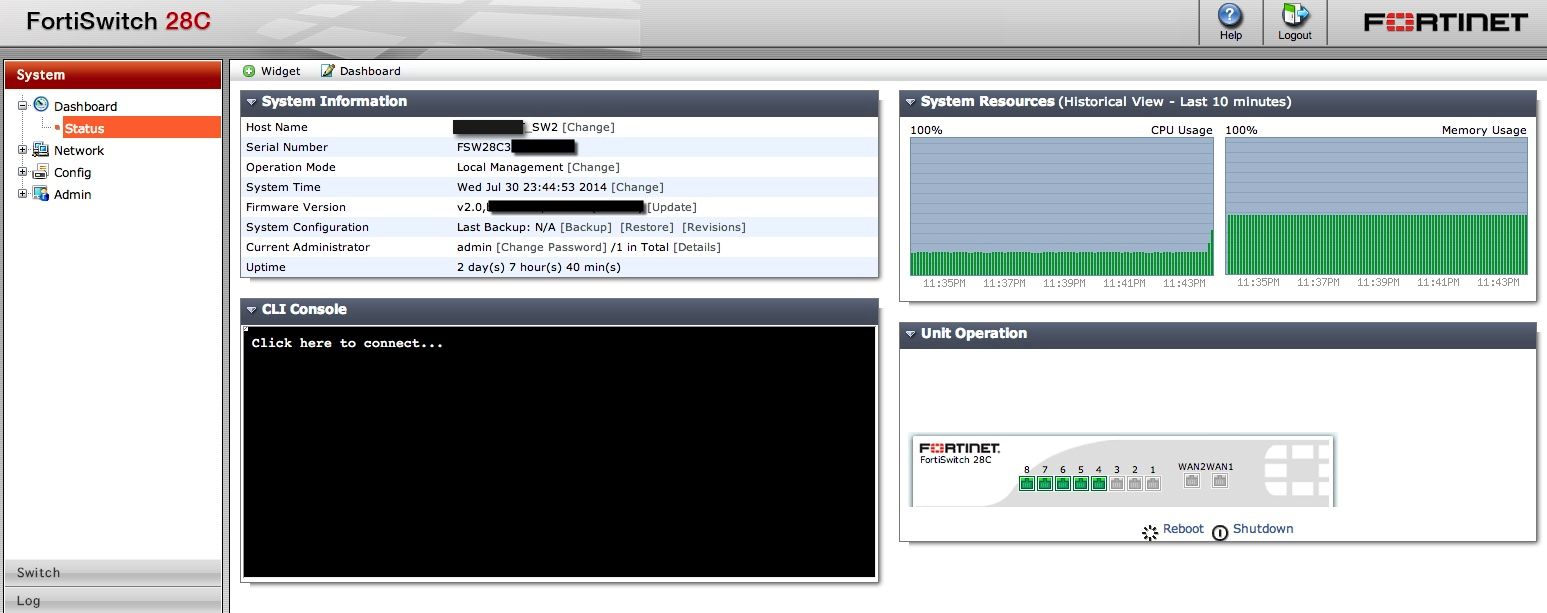Click the 'FortiSwitch 28C' header title
Image resolution: width=1547 pixels, height=613 pixels.
point(118,21)
